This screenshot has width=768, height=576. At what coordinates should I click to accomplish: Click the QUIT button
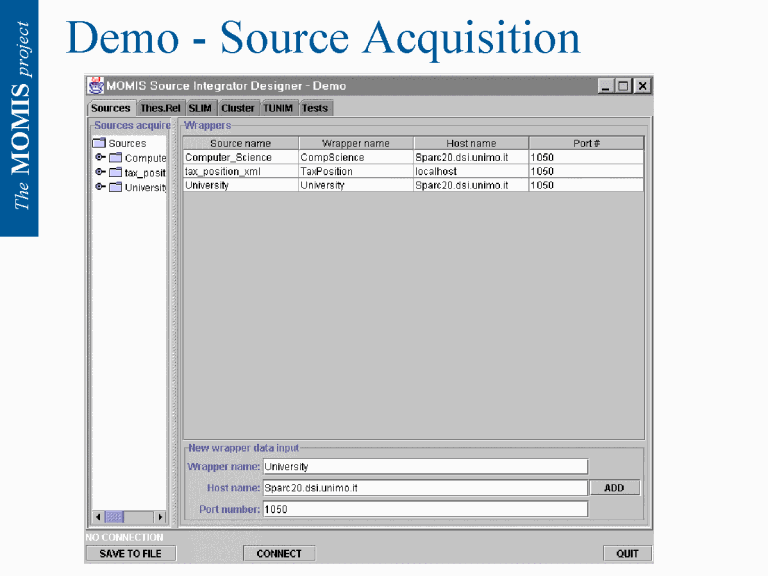(x=627, y=553)
